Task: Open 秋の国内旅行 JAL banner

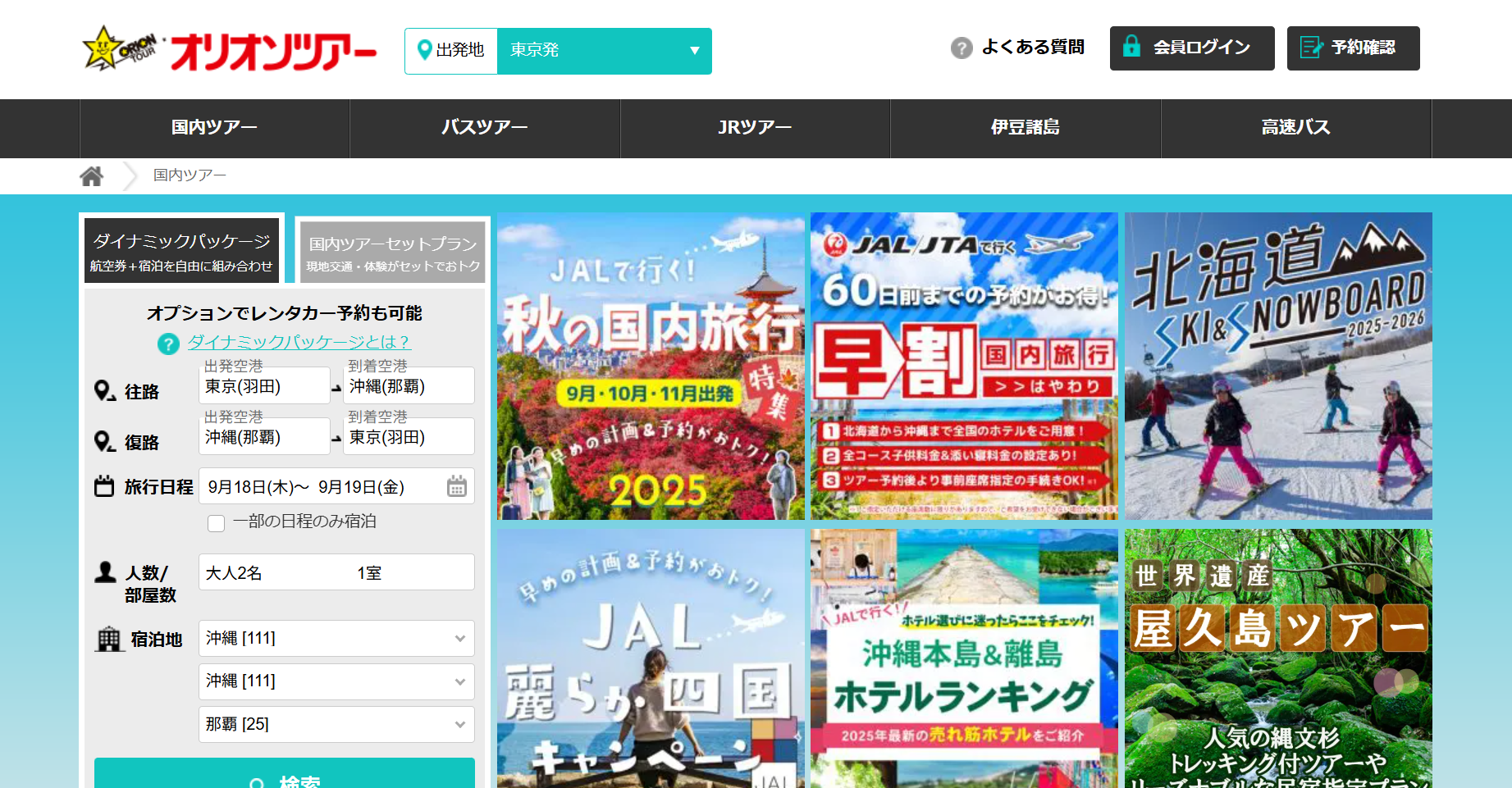Action: [x=651, y=366]
